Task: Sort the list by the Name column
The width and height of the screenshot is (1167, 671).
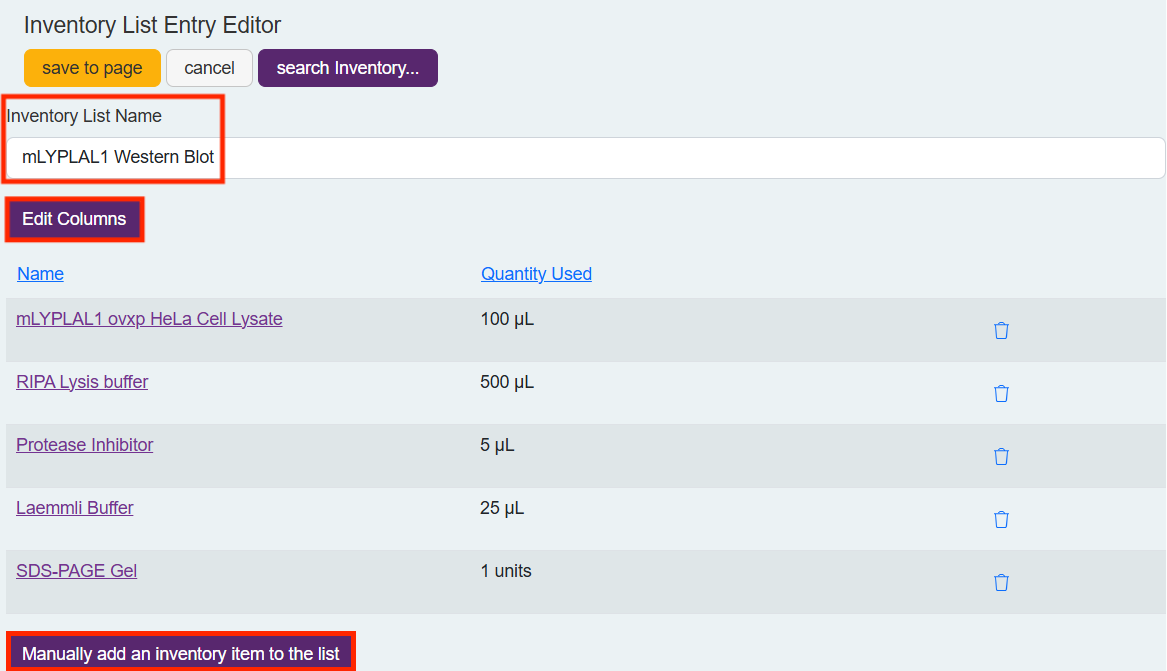Action: tap(40, 273)
